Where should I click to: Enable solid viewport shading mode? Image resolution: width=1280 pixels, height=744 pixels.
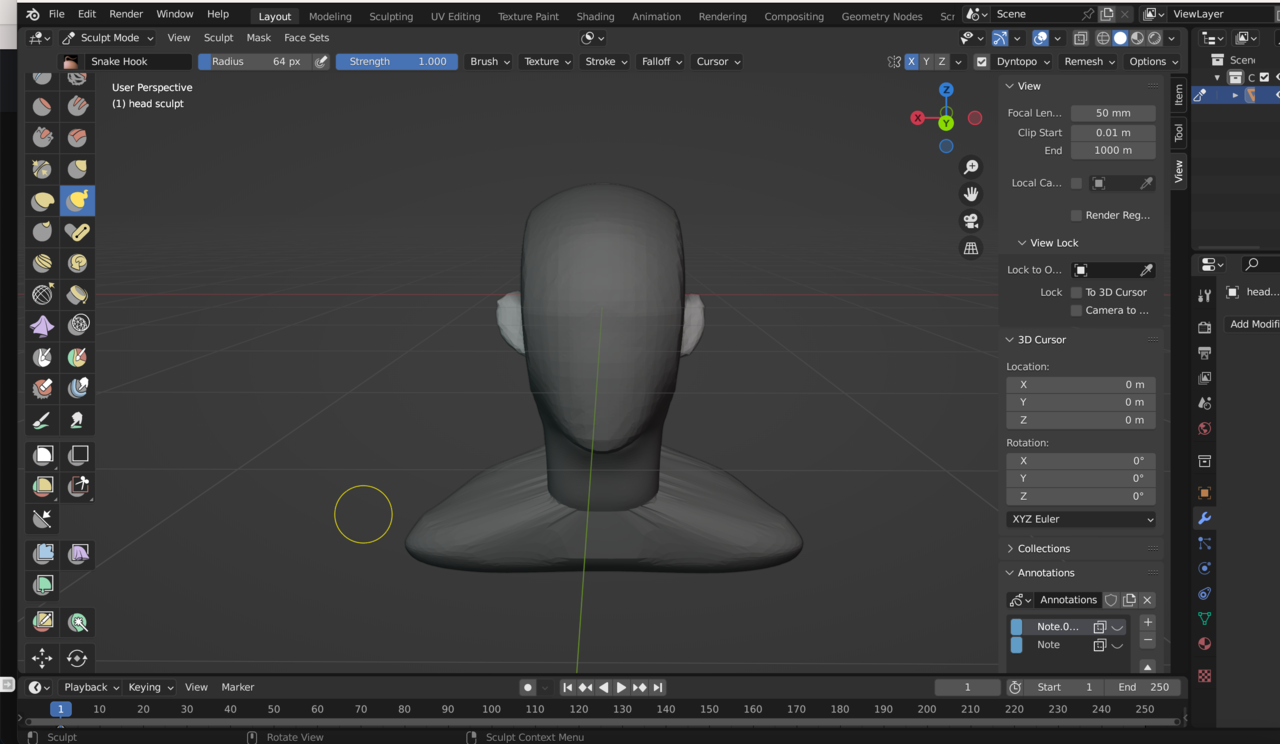[x=1120, y=38]
